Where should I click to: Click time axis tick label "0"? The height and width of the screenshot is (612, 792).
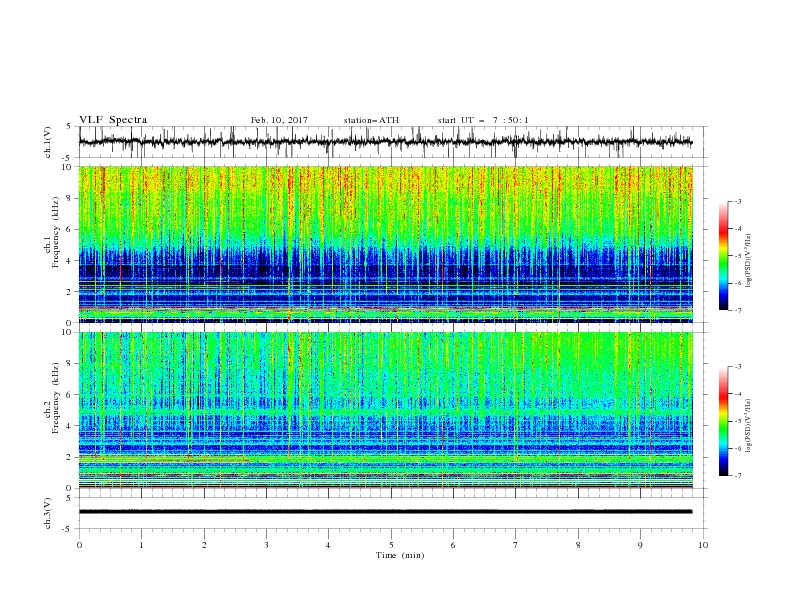[79, 545]
